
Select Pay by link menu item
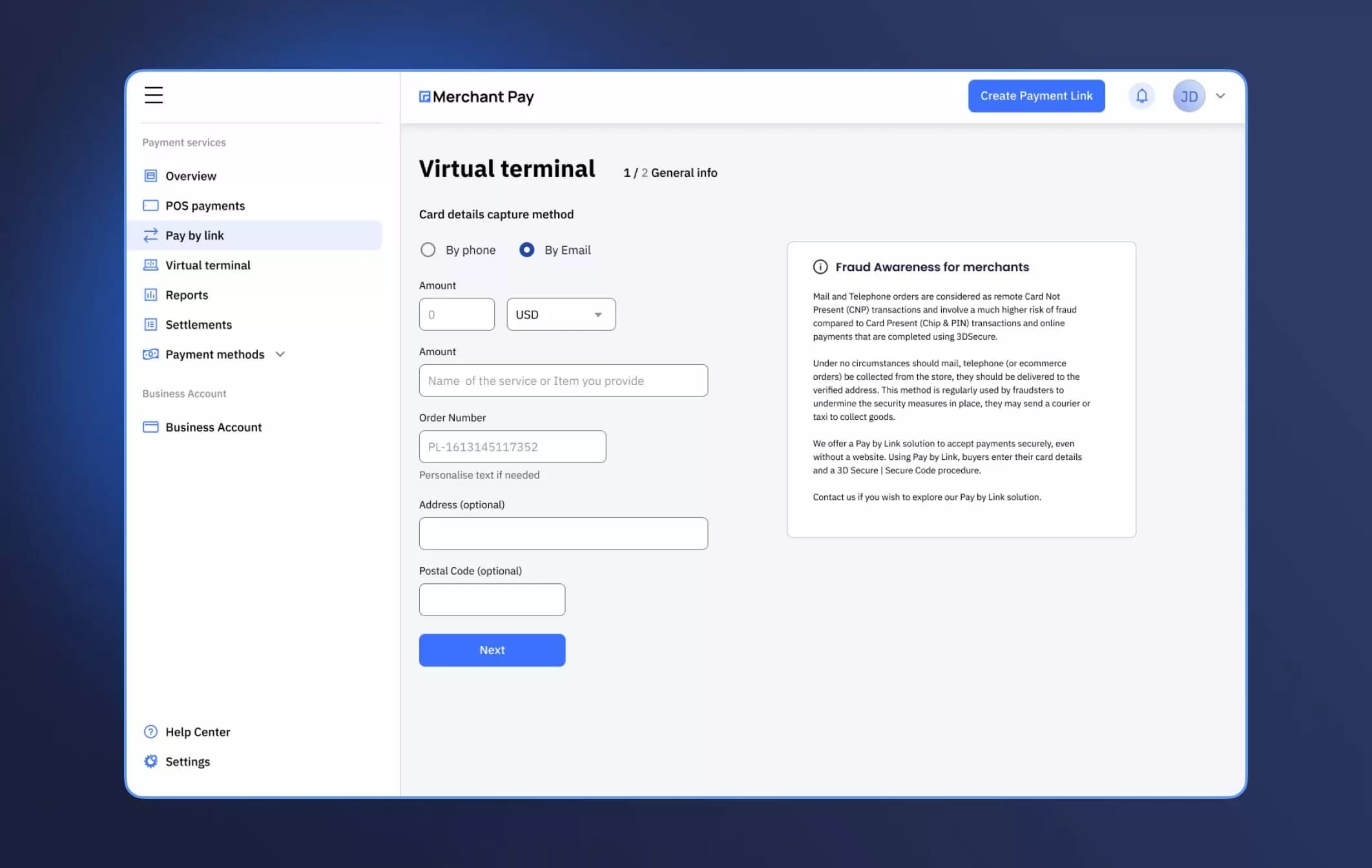point(255,235)
